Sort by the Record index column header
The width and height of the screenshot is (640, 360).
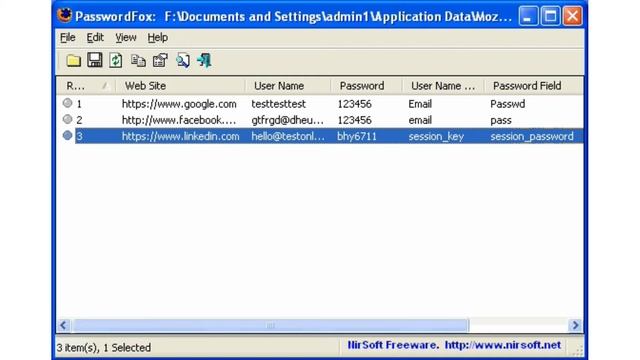[86, 86]
